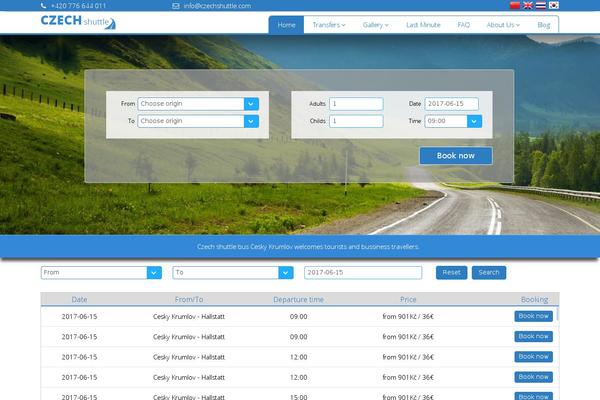This screenshot has width=600, height=400.
Task: Expand the Transfers menu
Action: (x=329, y=25)
